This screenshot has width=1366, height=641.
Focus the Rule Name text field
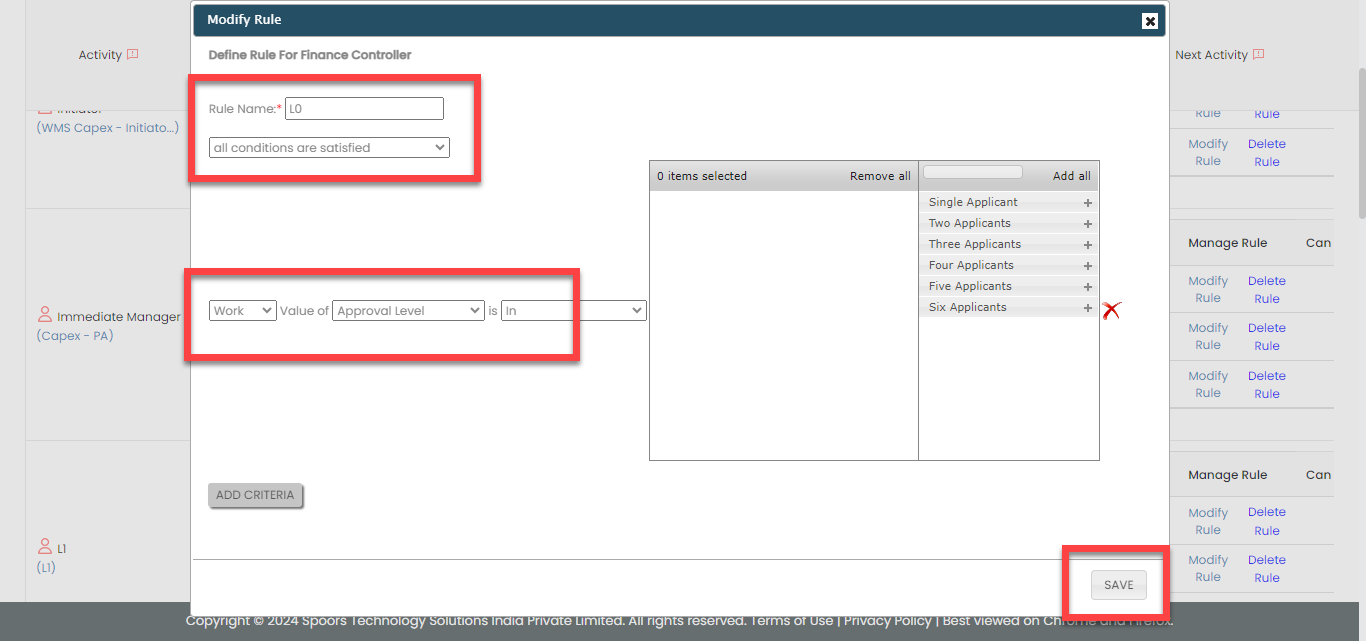(364, 108)
